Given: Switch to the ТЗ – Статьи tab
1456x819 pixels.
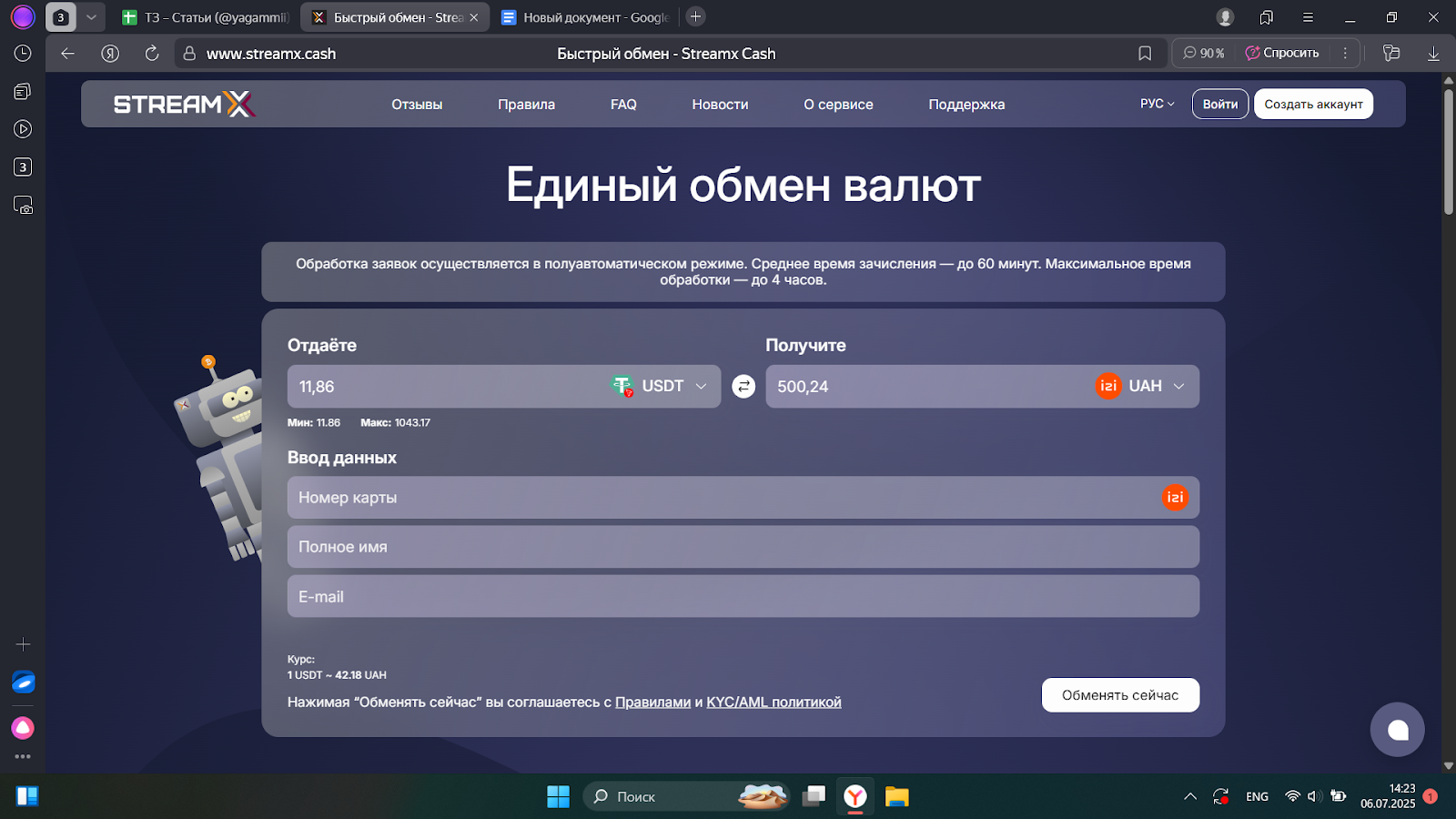Looking at the screenshot, I should (x=206, y=17).
